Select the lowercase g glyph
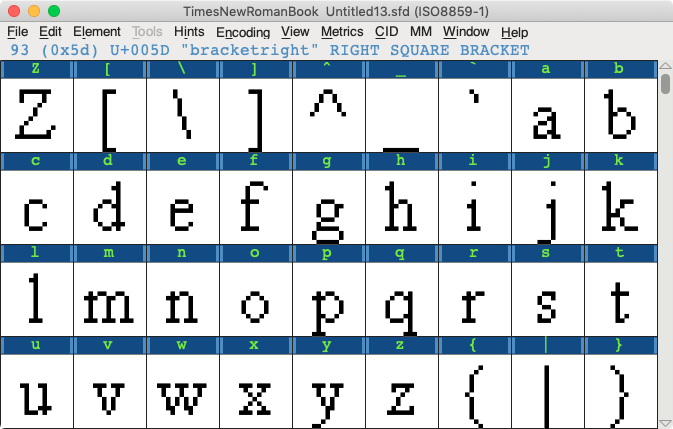The image size is (673, 429). pos(329,207)
